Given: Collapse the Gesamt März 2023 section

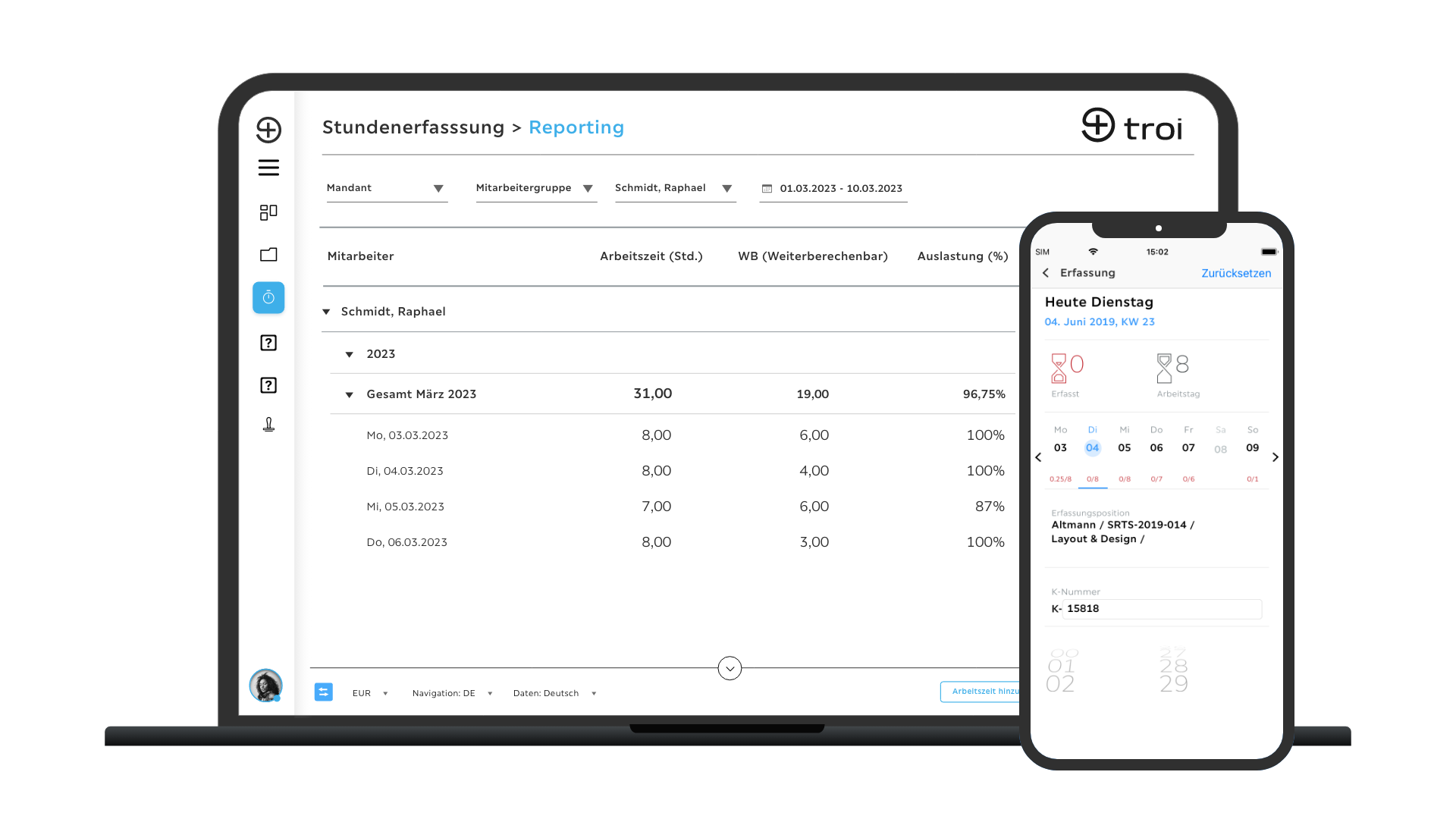Looking at the screenshot, I should coord(350,394).
